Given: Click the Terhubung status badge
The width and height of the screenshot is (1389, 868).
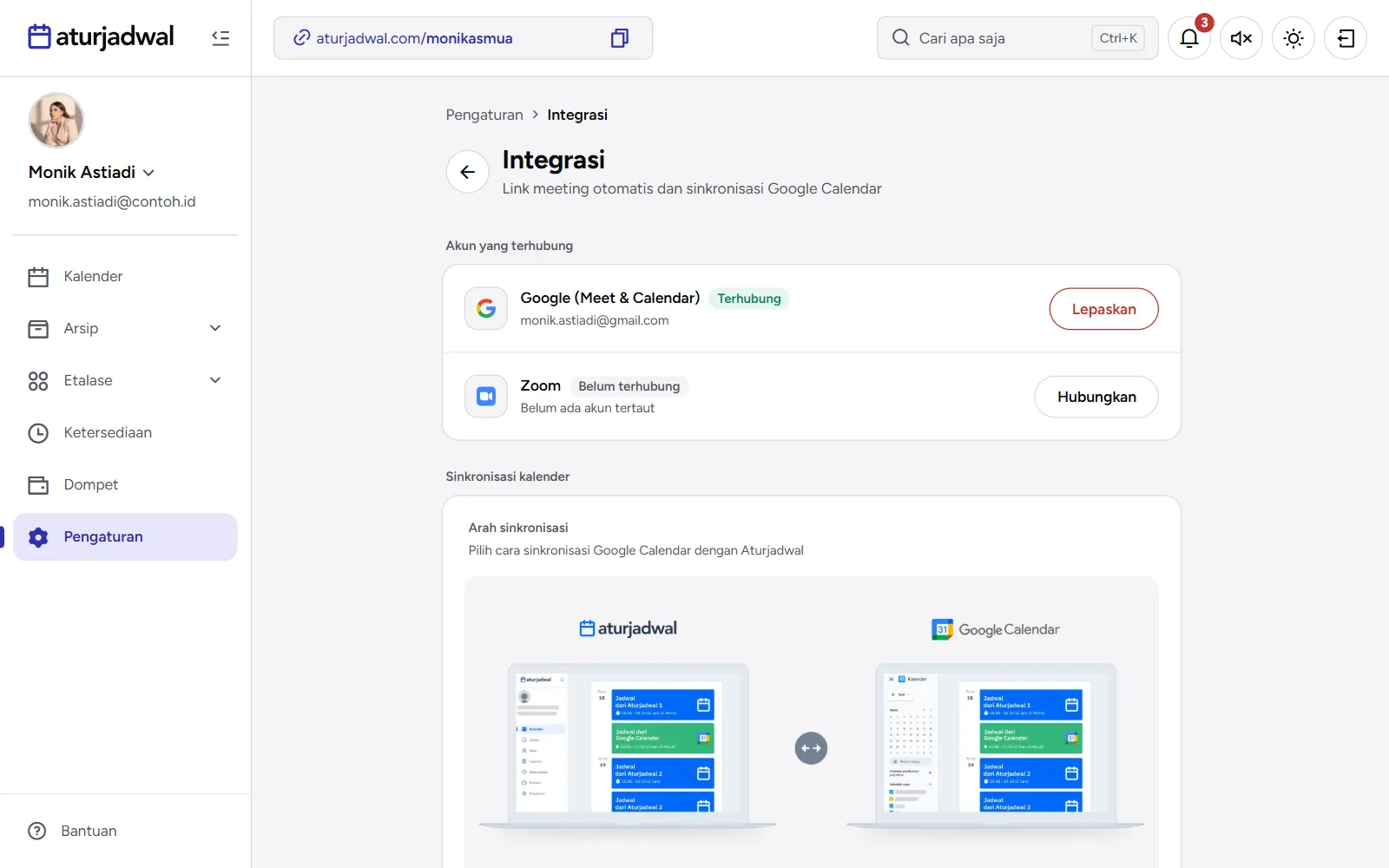Looking at the screenshot, I should point(749,299).
